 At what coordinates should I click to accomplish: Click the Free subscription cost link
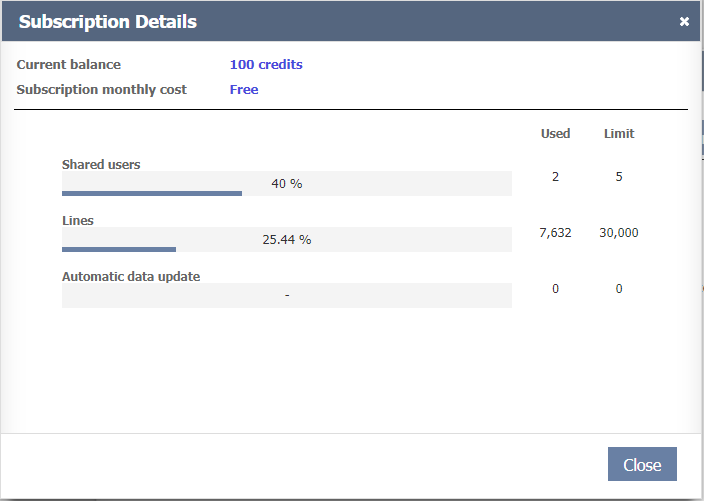click(244, 90)
